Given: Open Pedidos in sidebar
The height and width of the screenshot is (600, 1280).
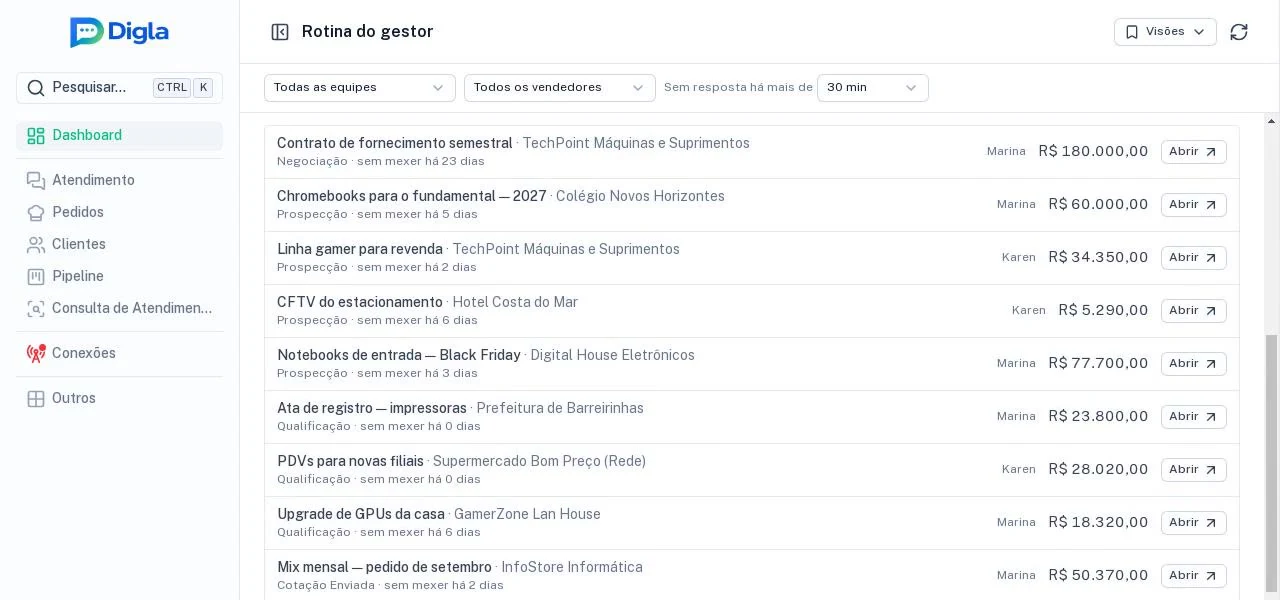Looking at the screenshot, I should (x=119, y=212).
